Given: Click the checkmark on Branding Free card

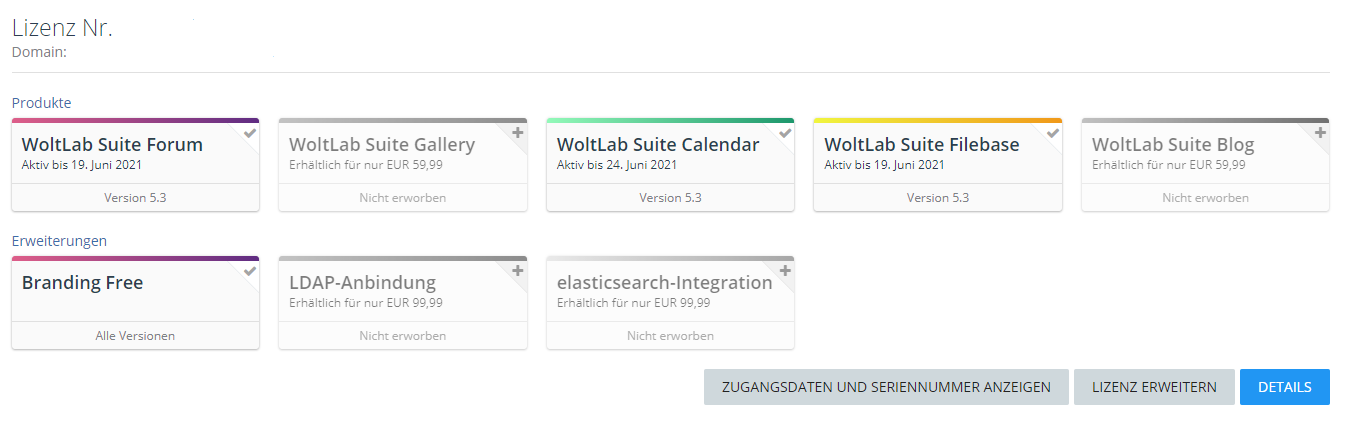Looking at the screenshot, I should [250, 271].
